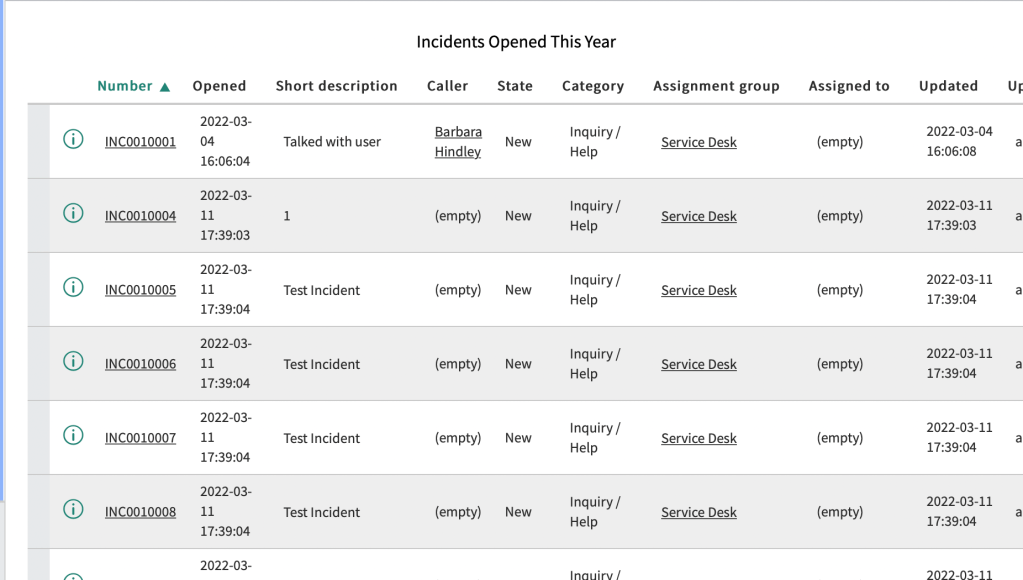Open Service Desk link in the INC0010006 row
This screenshot has width=1023, height=580.
tap(698, 364)
